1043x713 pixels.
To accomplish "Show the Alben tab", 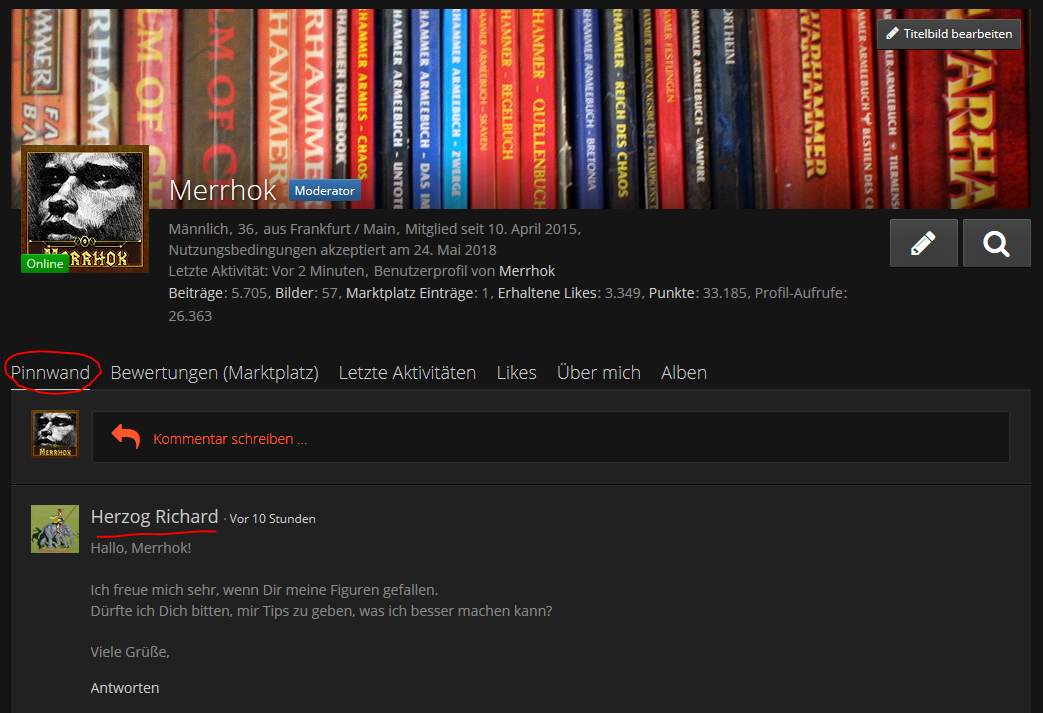I will tap(684, 372).
